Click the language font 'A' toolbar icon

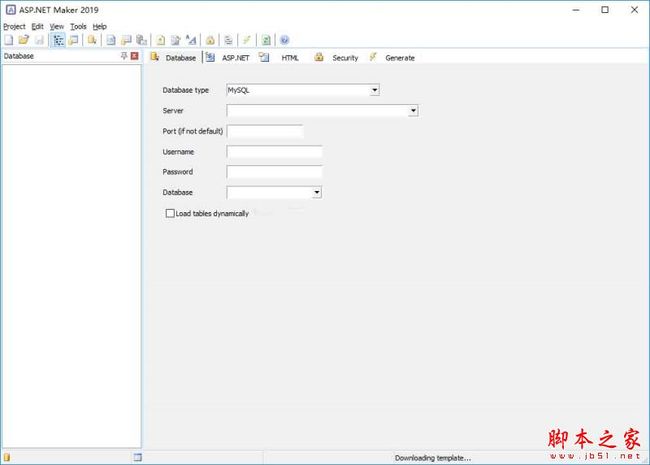coord(191,40)
